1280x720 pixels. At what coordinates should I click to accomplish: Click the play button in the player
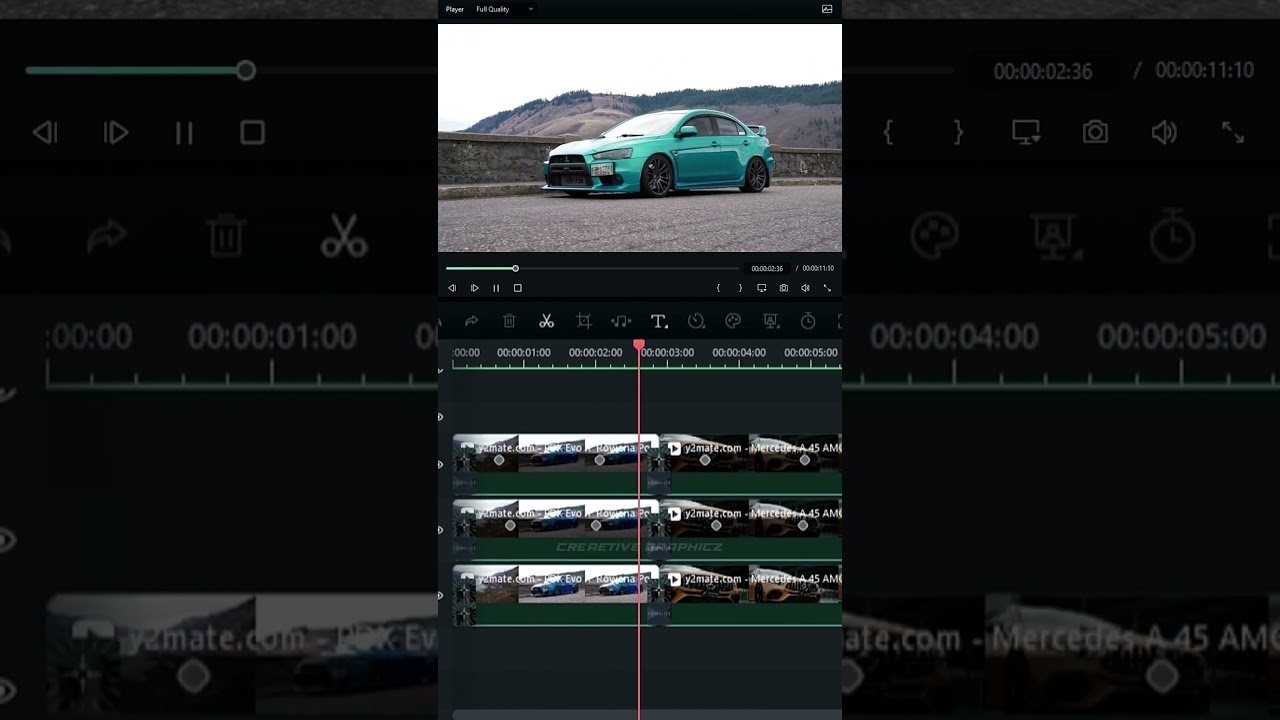click(474, 288)
